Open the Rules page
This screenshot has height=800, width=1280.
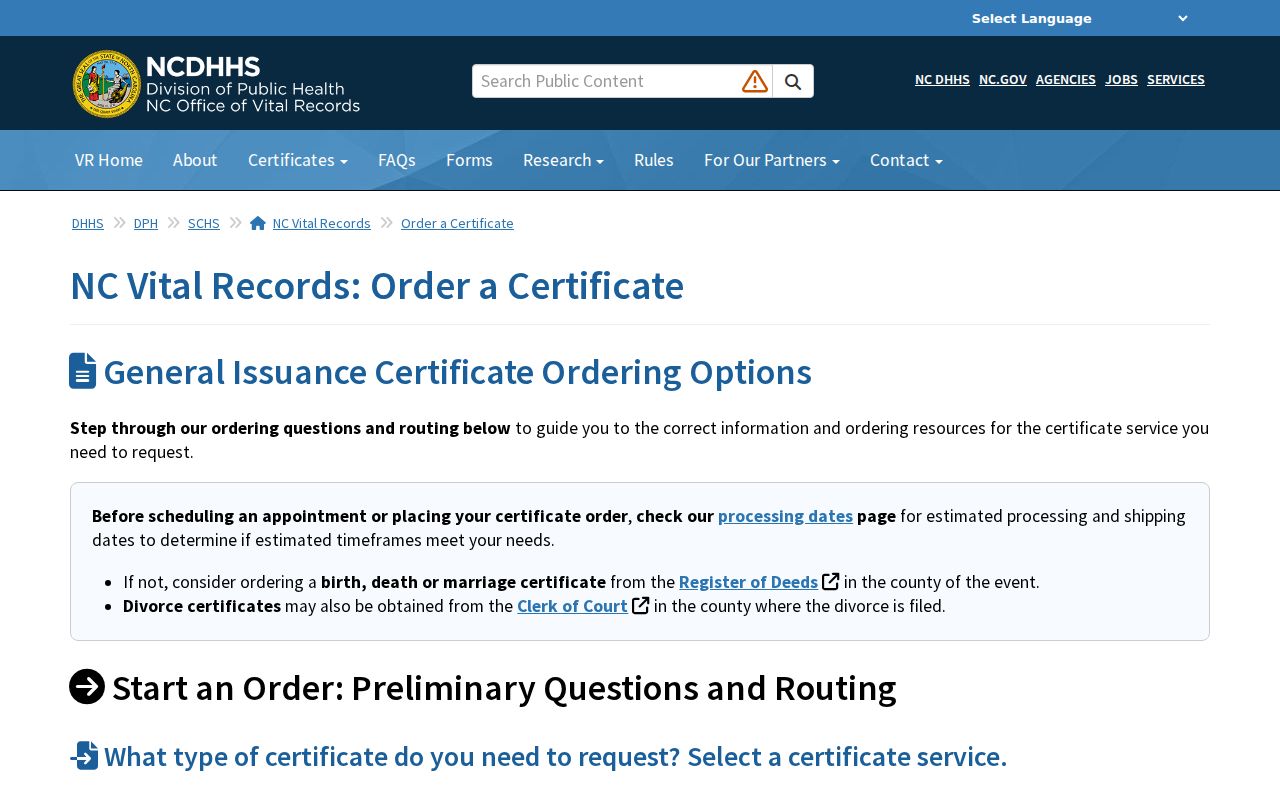click(x=654, y=160)
